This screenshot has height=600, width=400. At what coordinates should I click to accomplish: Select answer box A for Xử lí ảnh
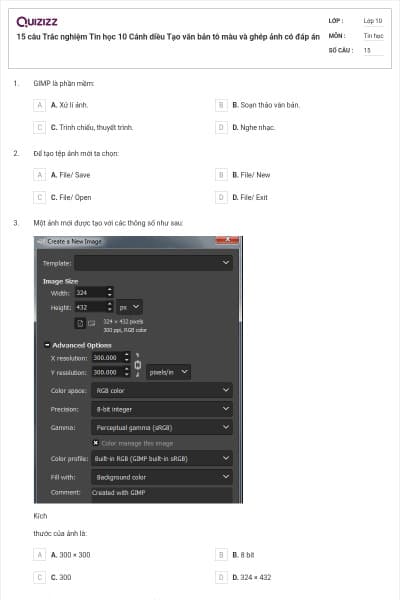[x=39, y=105]
